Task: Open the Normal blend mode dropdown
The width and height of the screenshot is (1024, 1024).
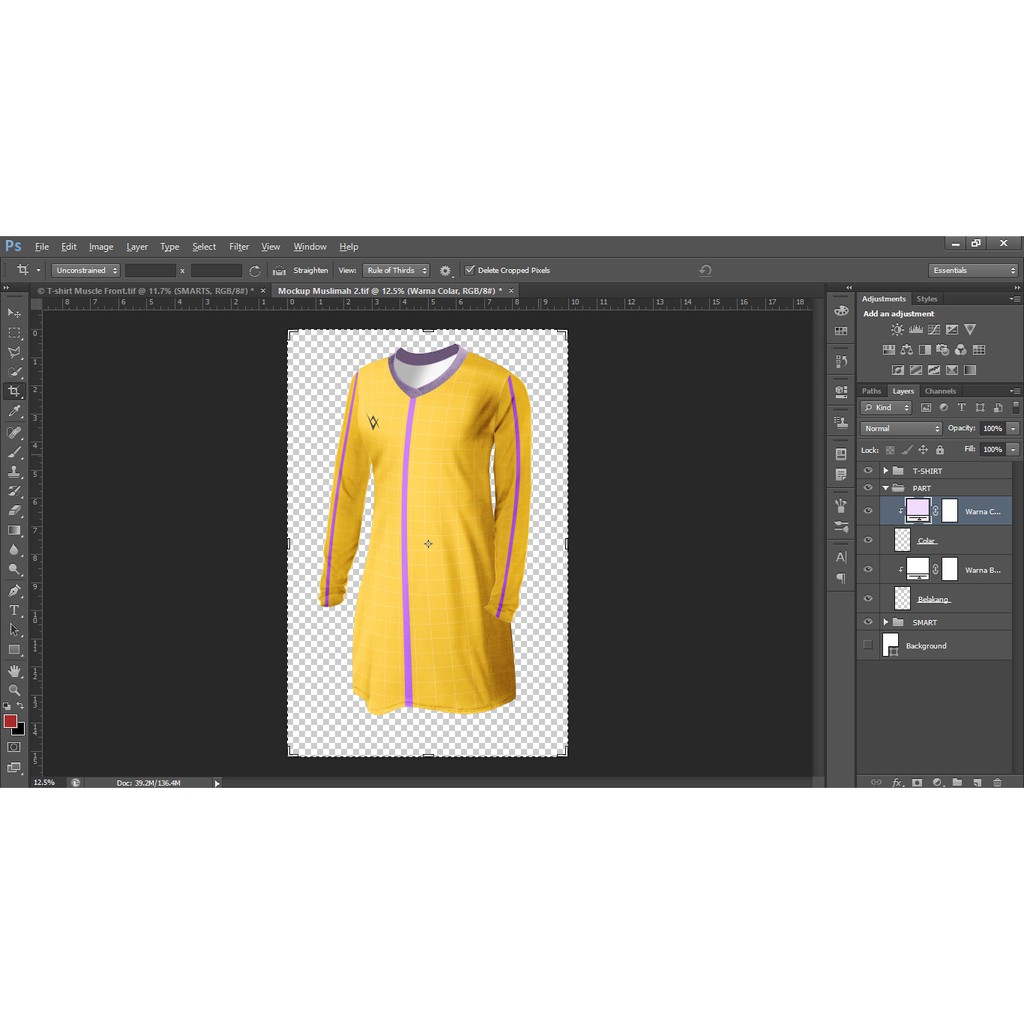Action: [x=900, y=428]
